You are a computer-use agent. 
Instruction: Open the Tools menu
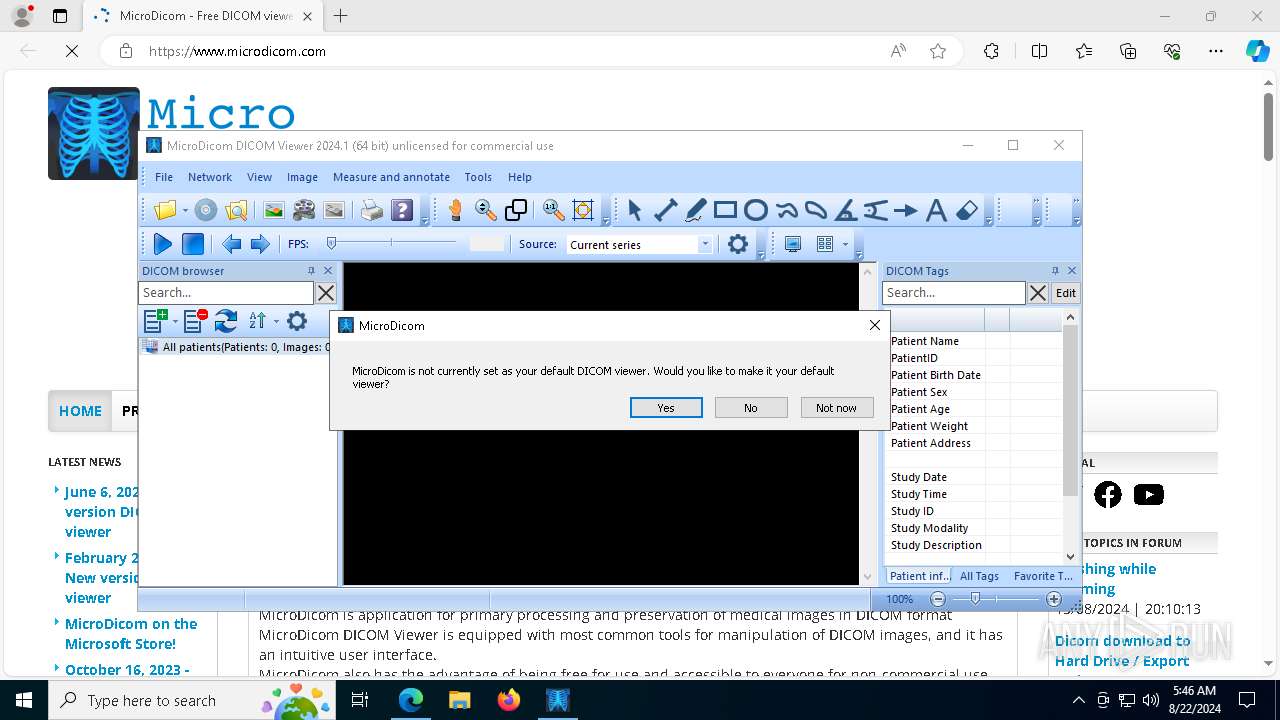(x=478, y=177)
